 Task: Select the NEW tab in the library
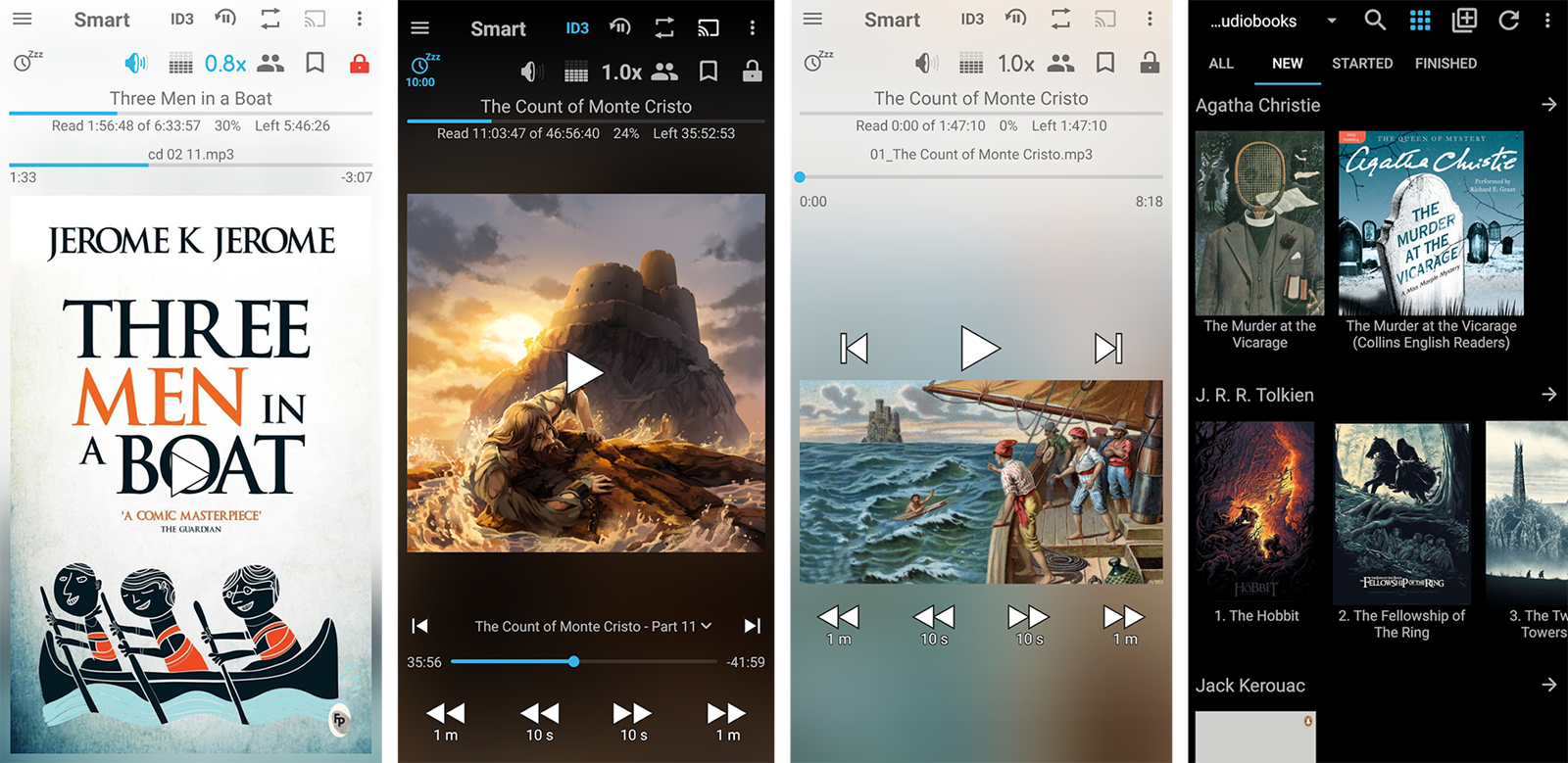tap(1288, 64)
